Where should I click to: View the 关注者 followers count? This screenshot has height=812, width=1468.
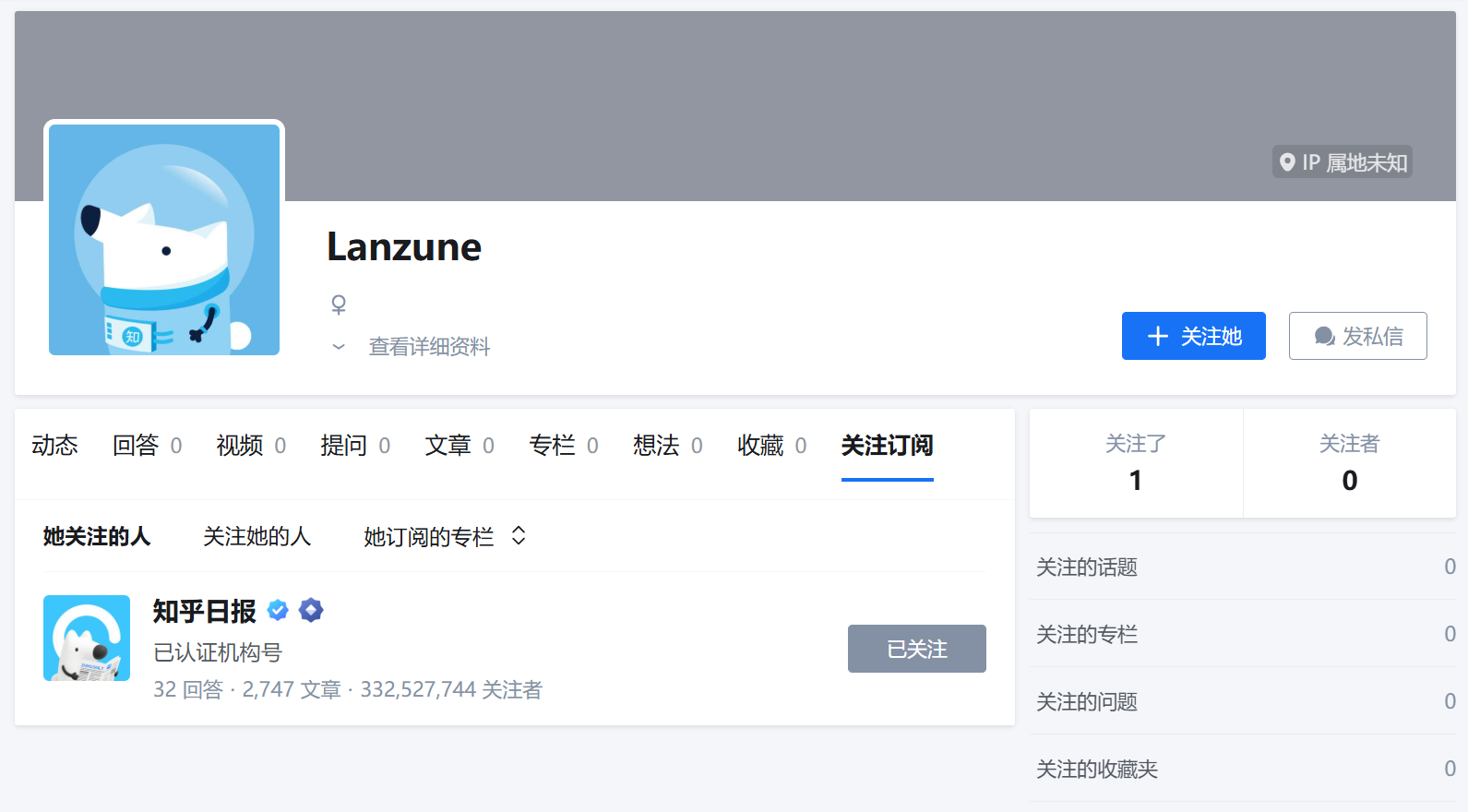pyautogui.click(x=1349, y=463)
